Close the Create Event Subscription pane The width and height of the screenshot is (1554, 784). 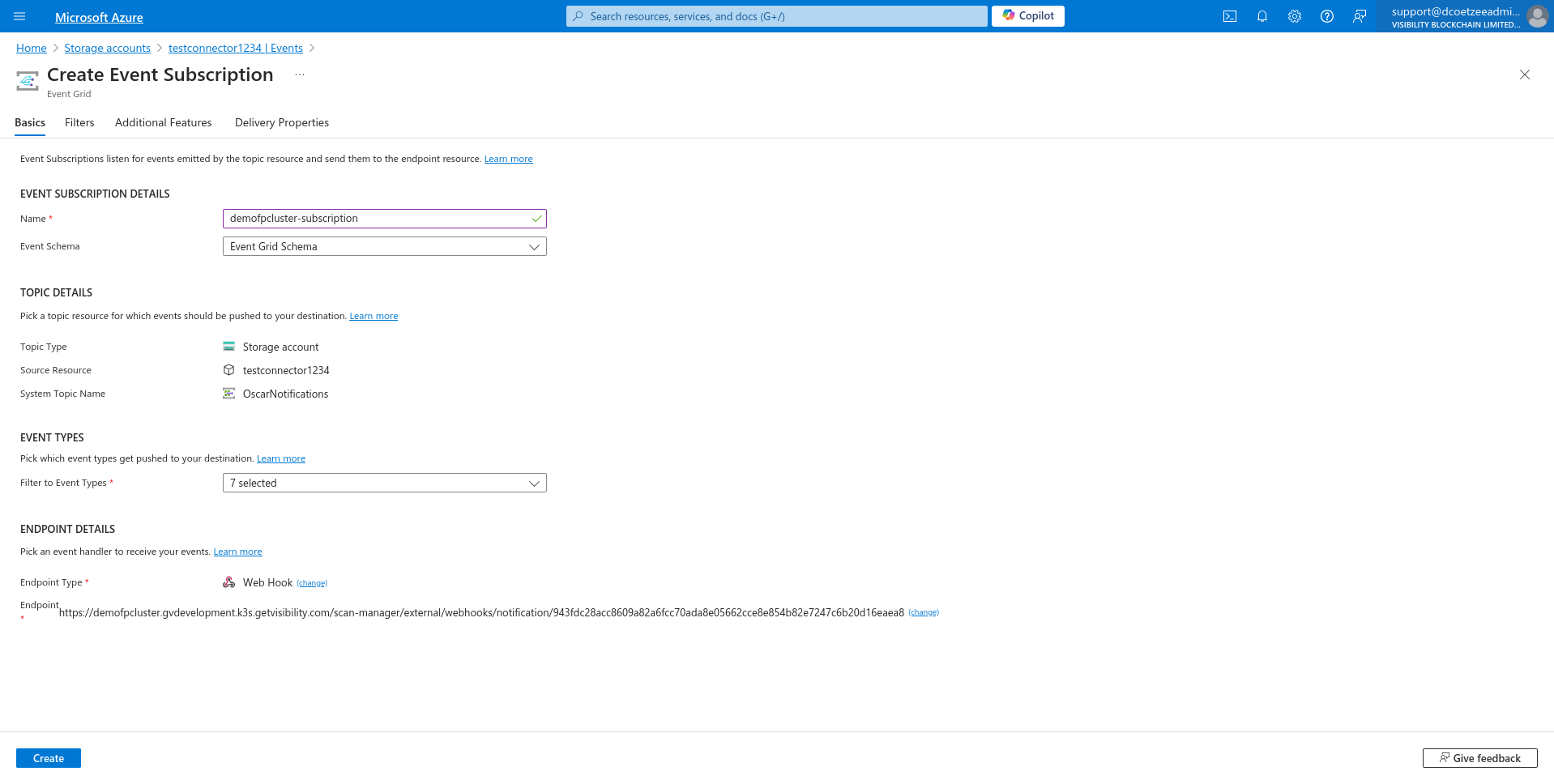pyautogui.click(x=1524, y=75)
